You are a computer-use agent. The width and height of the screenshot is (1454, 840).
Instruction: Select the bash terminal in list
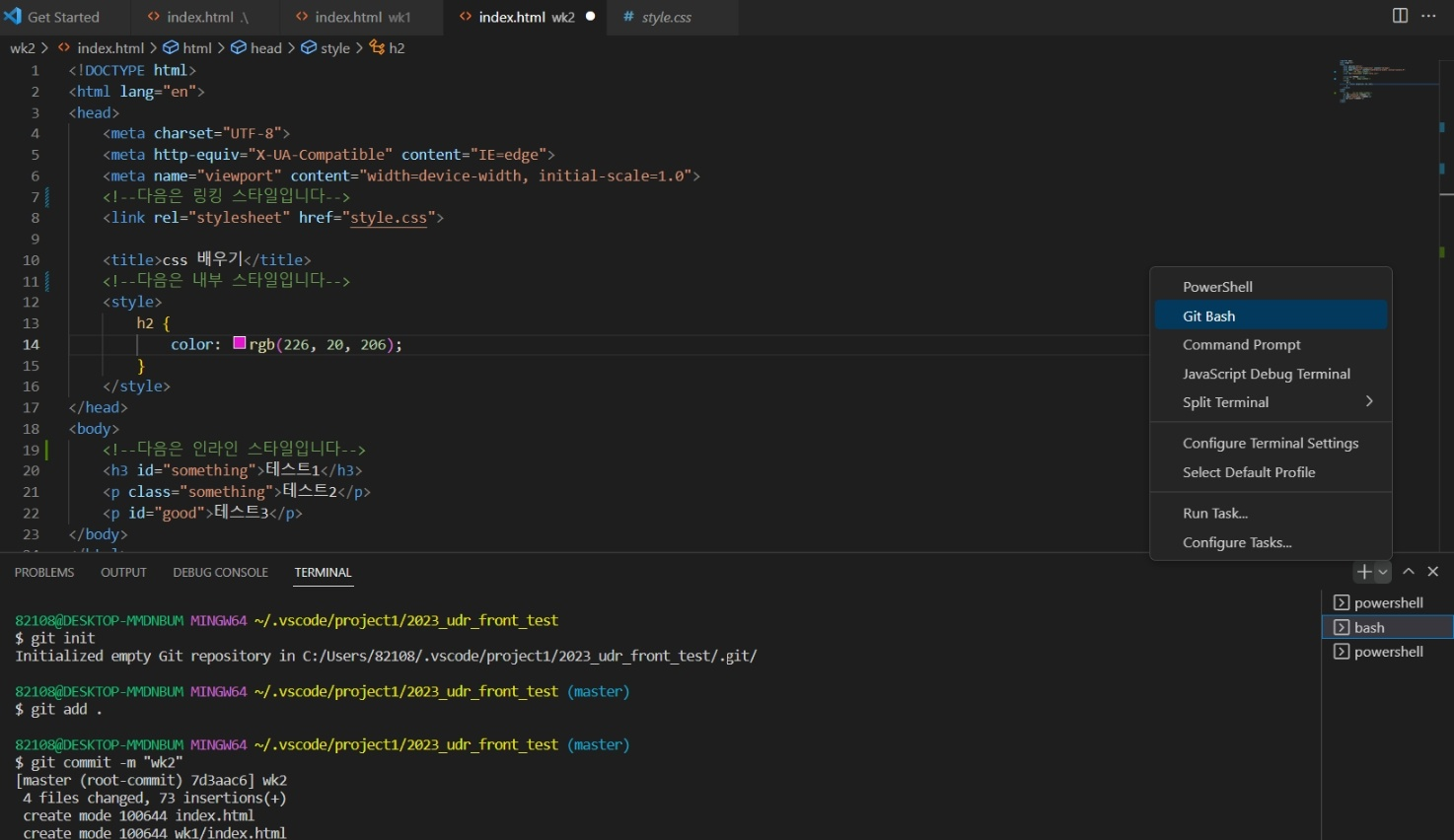coord(1387,627)
